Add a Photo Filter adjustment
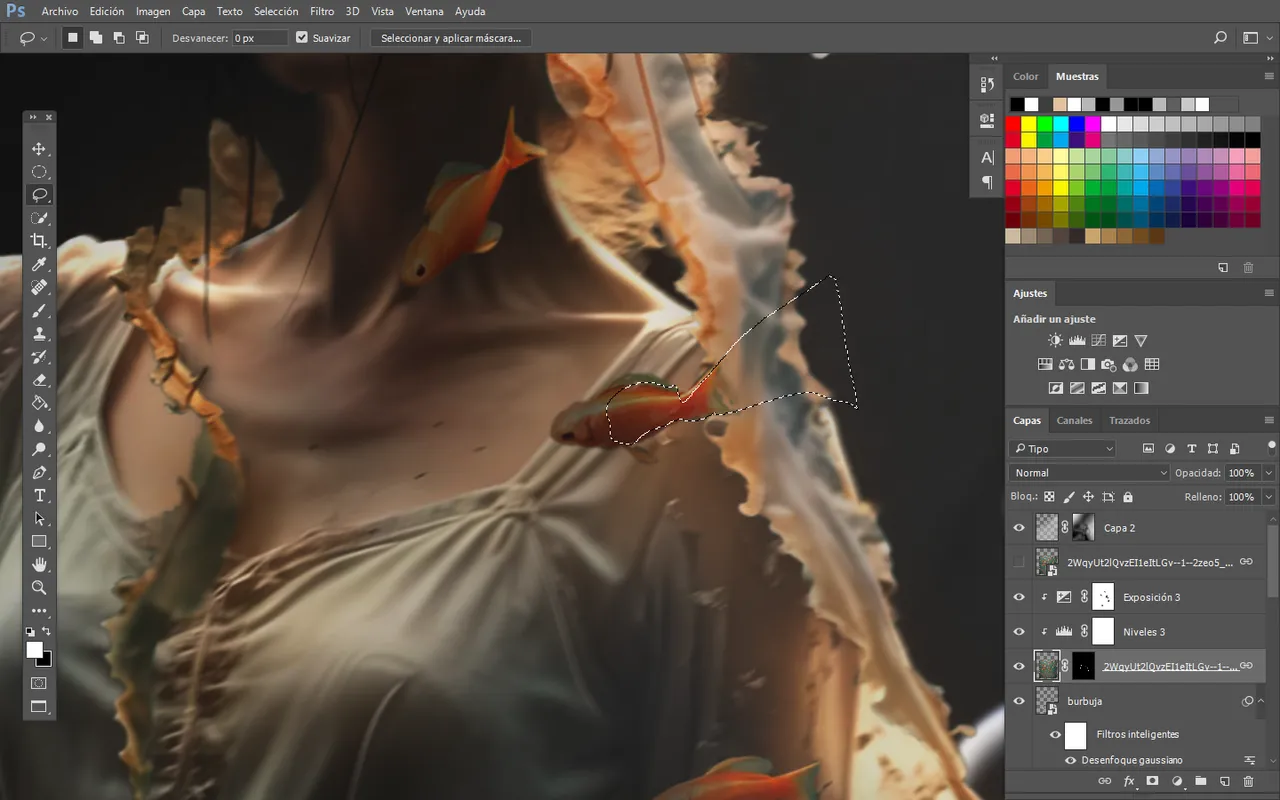1280x800 pixels. (x=1109, y=365)
